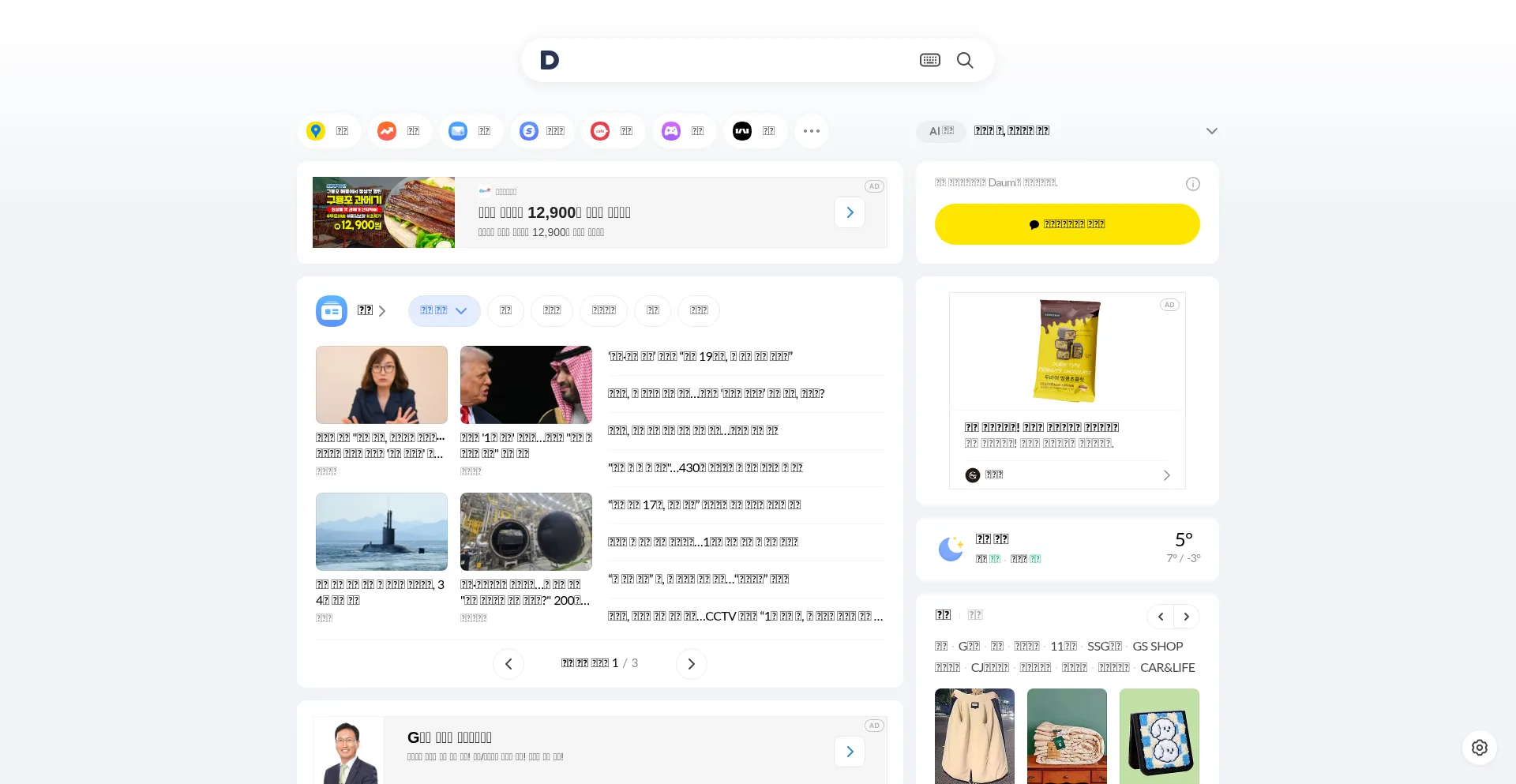Open the highlighted blue news category dropdown

[x=444, y=311]
